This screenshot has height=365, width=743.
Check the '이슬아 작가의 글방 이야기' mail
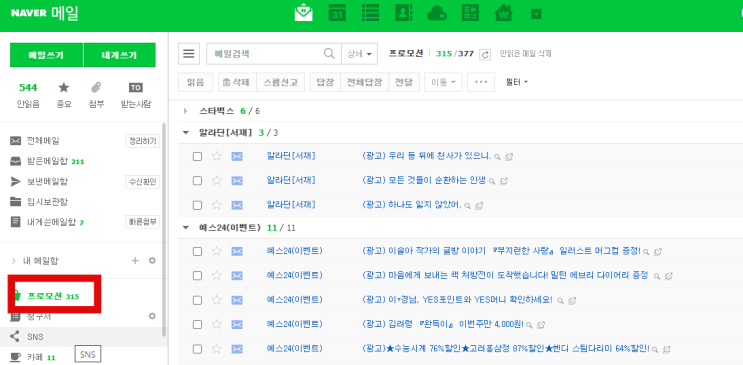coord(197,251)
